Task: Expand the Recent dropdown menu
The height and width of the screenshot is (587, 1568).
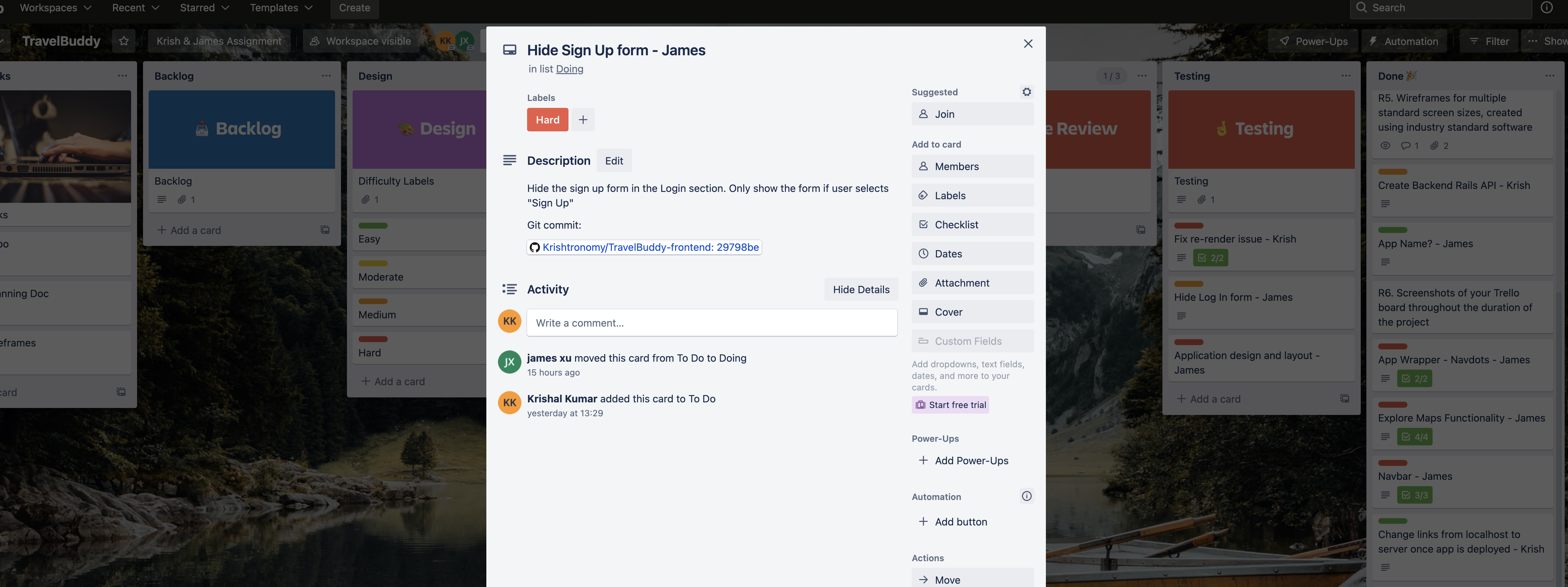Action: (135, 8)
